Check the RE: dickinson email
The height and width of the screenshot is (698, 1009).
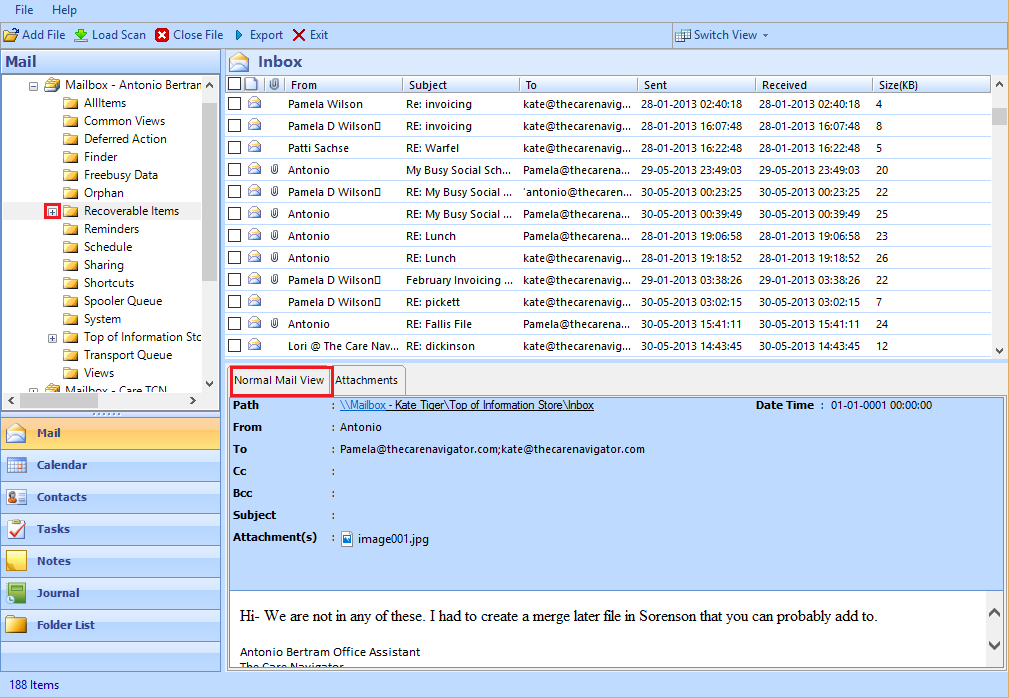[235, 345]
